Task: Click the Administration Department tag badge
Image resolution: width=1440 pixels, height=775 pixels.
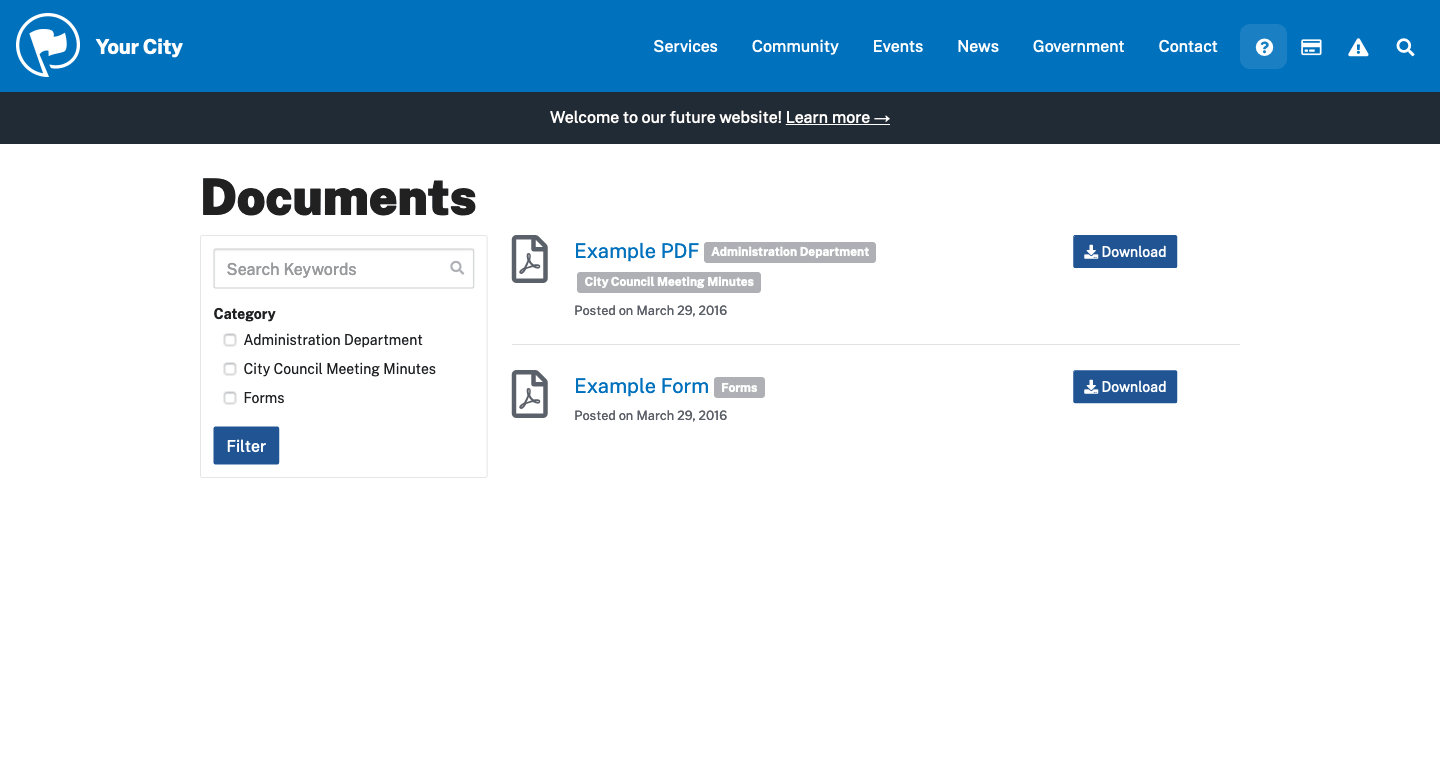Action: (790, 252)
